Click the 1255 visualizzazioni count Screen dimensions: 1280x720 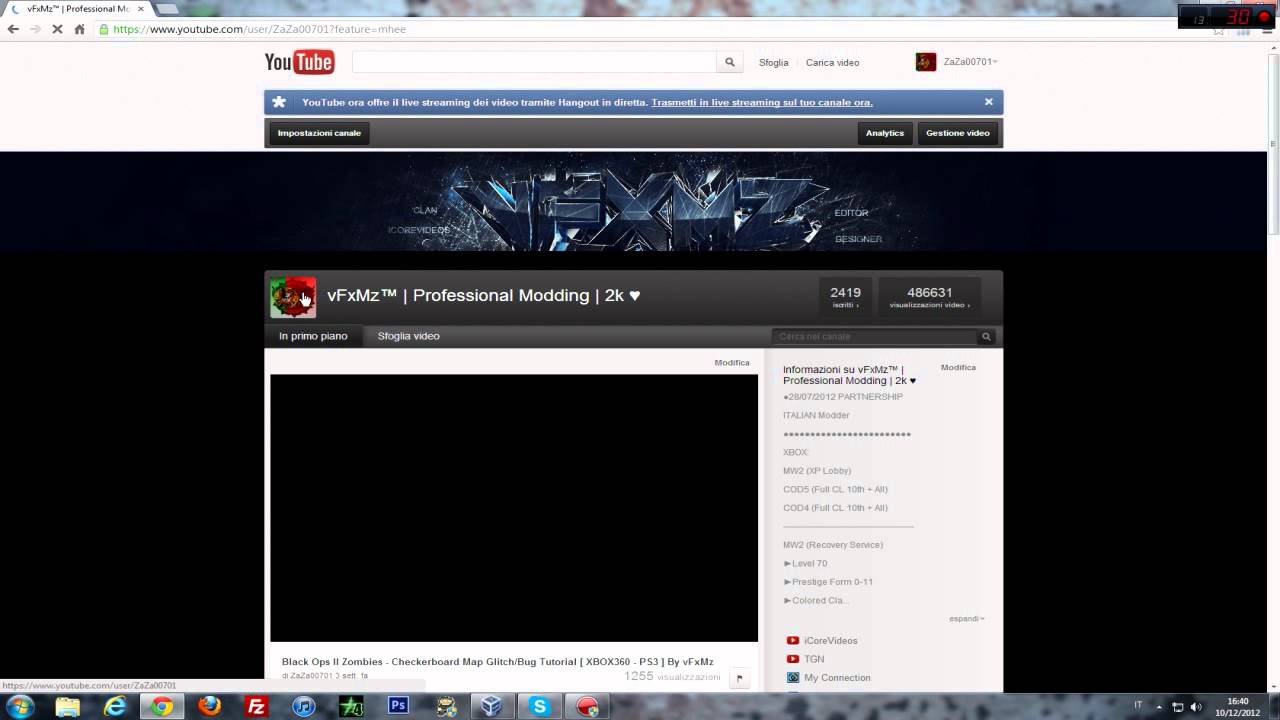pyautogui.click(x=672, y=676)
